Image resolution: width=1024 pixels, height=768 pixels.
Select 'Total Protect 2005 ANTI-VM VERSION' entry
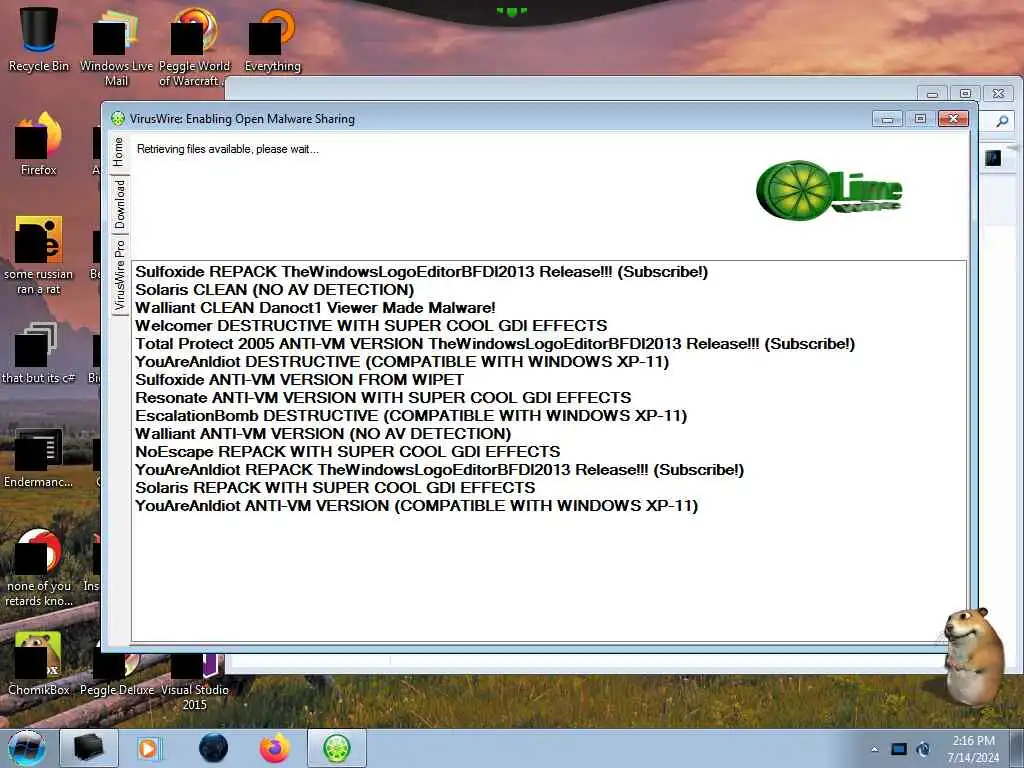point(494,344)
